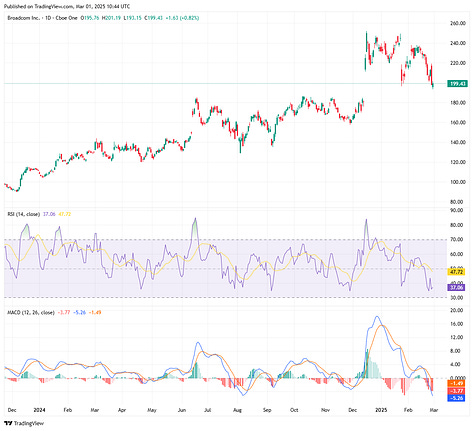Viewport: 474px width, 431px height.
Task: Click the 0.0000 label on MACD axis
Action: pos(457,378)
